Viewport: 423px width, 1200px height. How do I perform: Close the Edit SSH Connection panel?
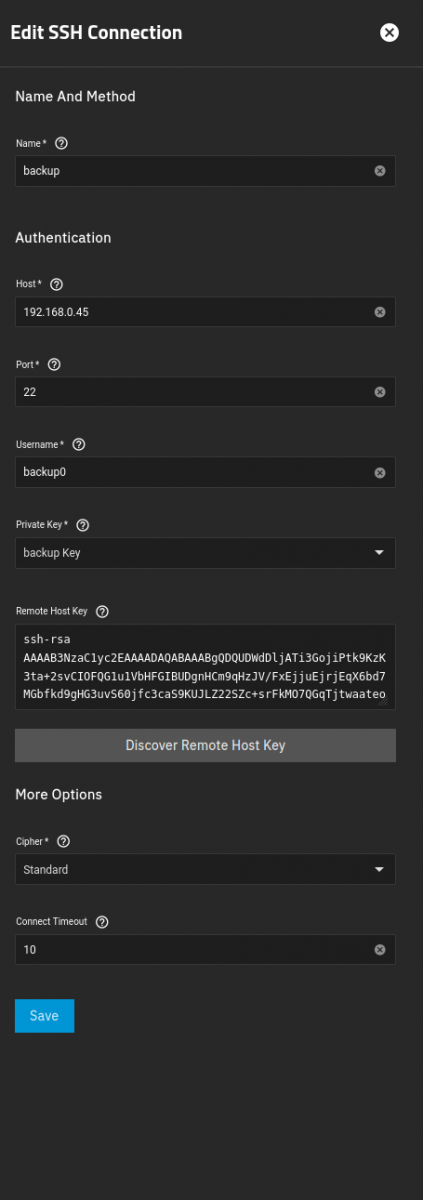point(390,32)
